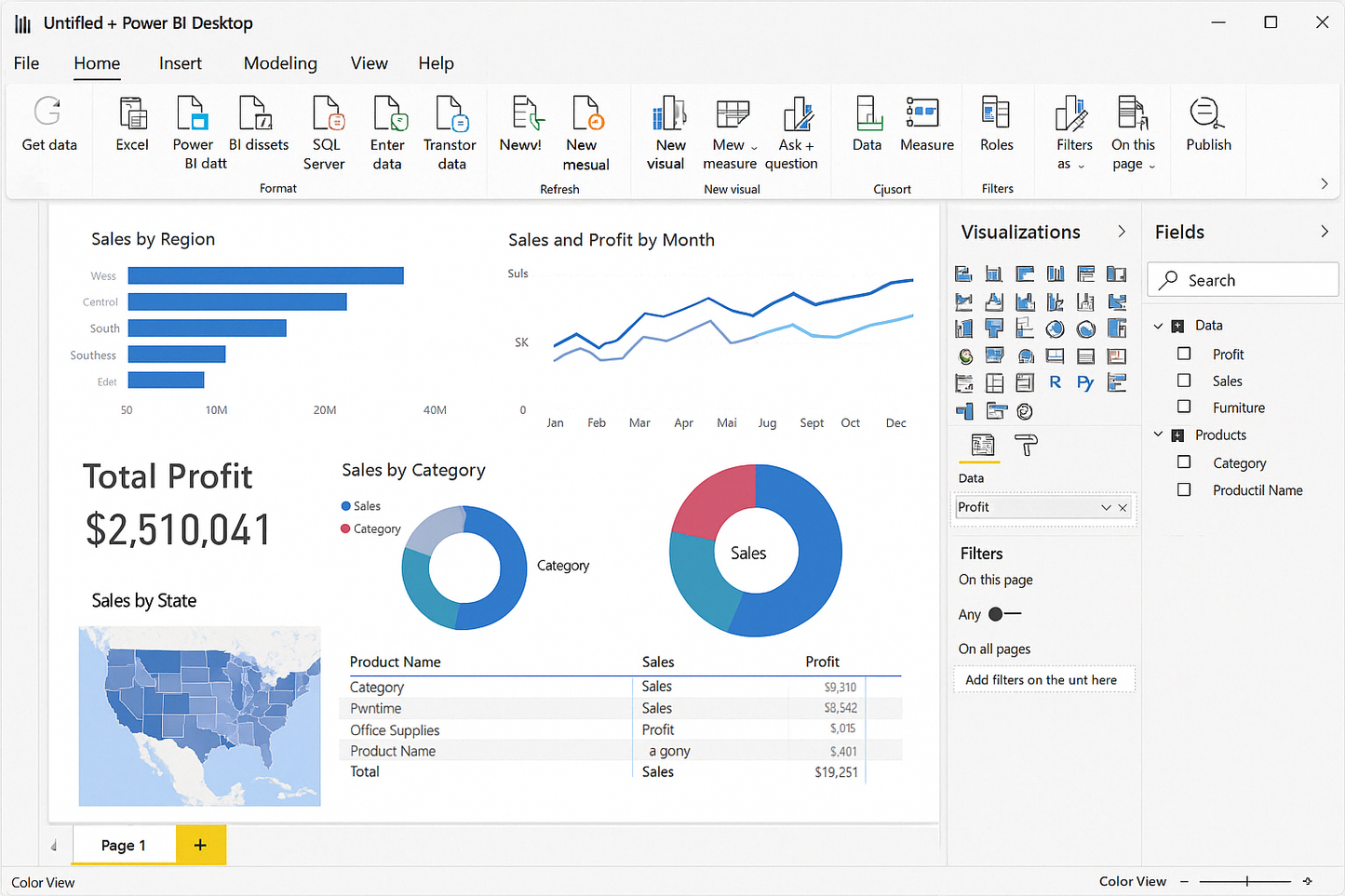Collapse the Visualizations pane chevron

pos(1122,232)
